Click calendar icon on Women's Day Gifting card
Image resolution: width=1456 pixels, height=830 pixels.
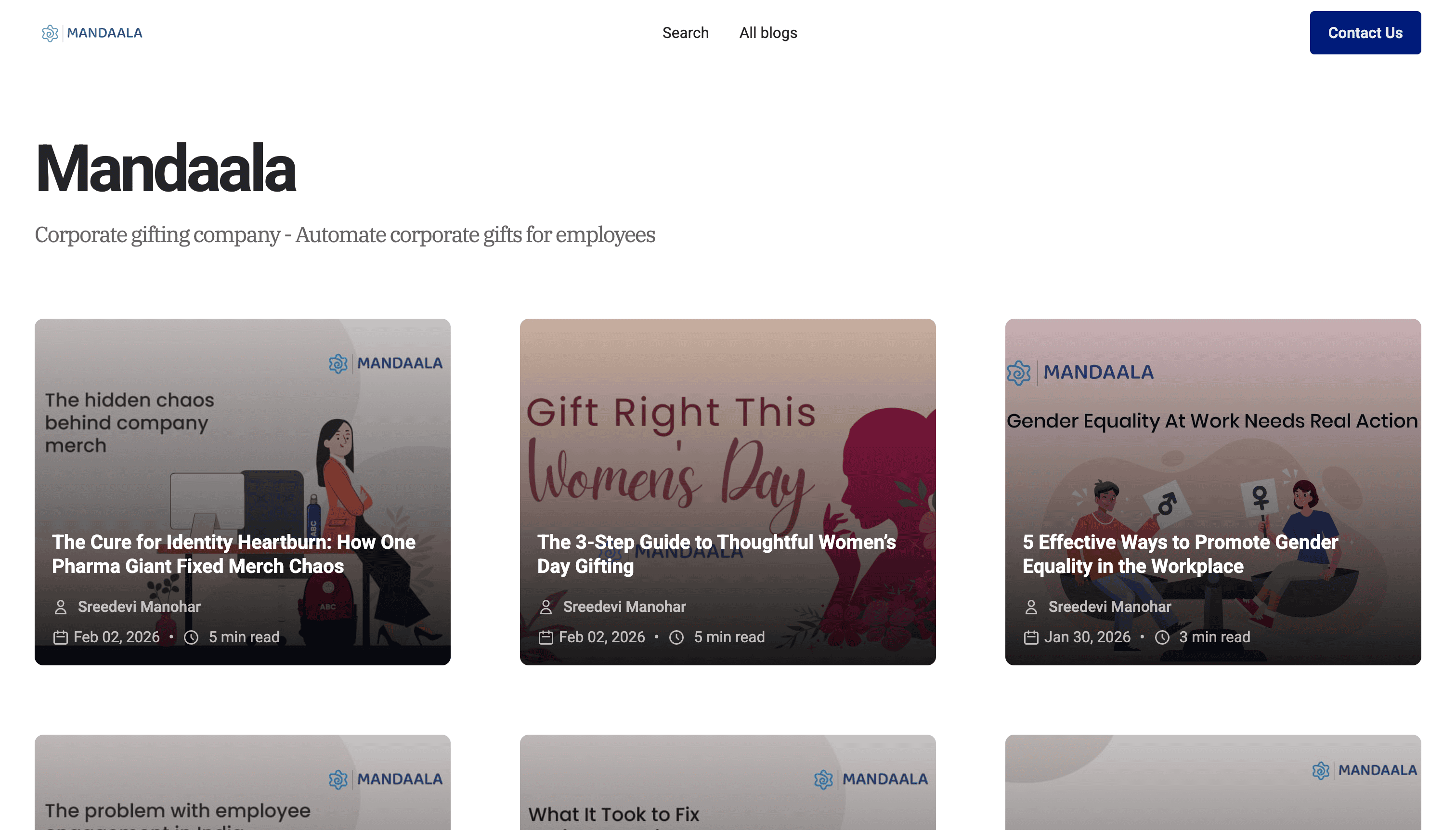click(x=546, y=637)
